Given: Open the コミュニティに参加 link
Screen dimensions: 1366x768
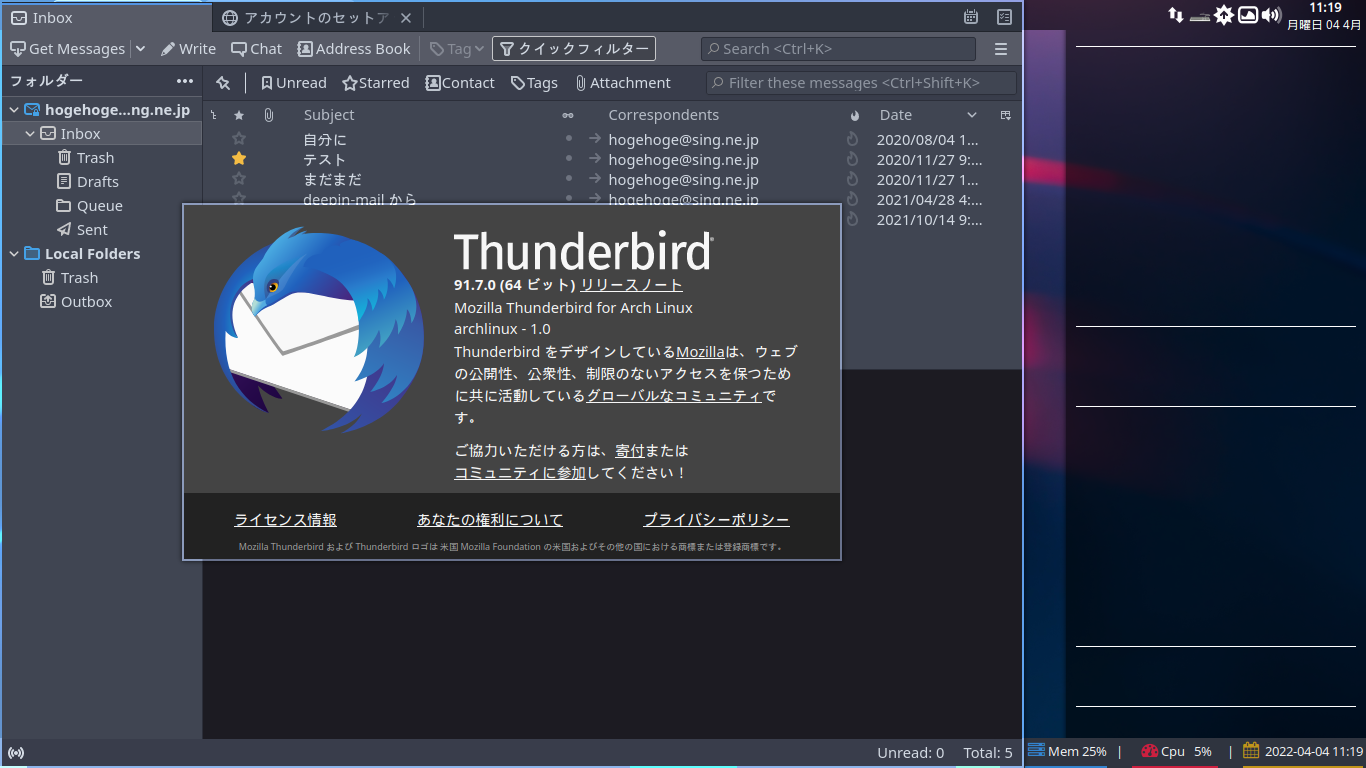Looking at the screenshot, I should click(520, 473).
